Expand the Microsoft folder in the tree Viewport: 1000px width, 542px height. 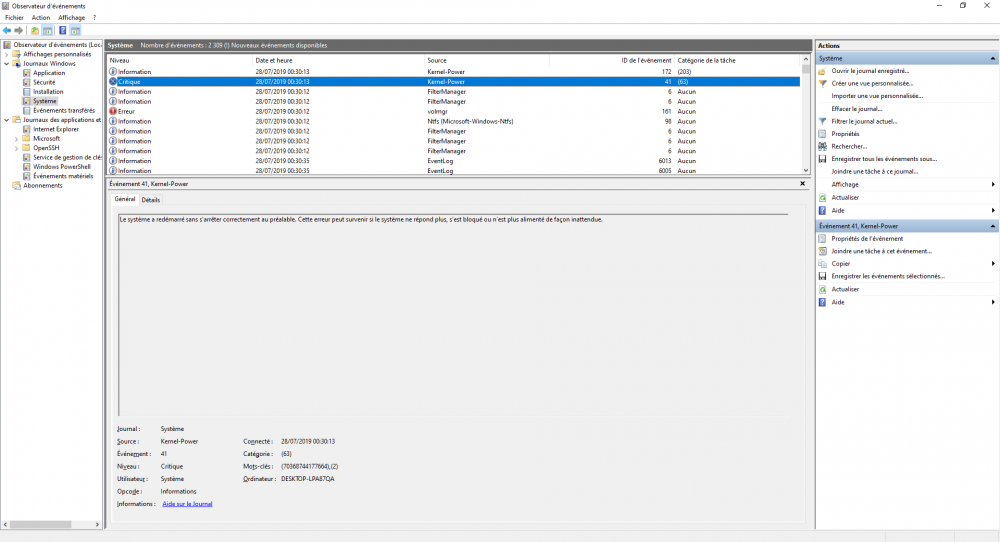17,139
